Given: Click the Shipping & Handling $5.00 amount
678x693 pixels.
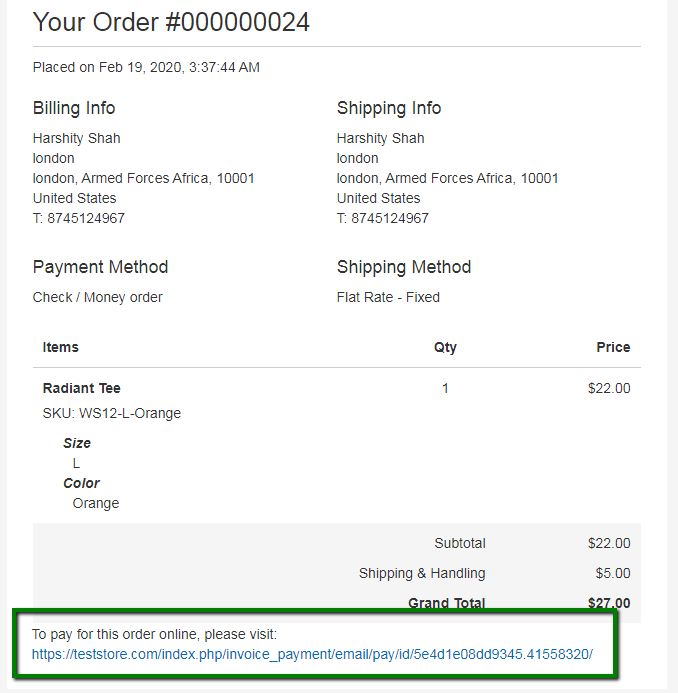Looking at the screenshot, I should click(613, 573).
